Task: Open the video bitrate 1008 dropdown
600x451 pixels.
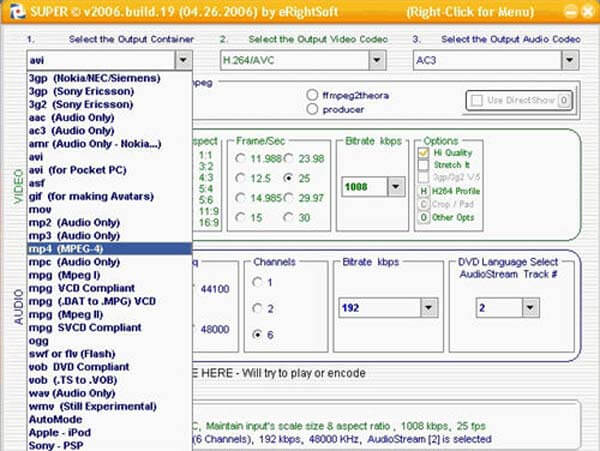Action: (396, 187)
